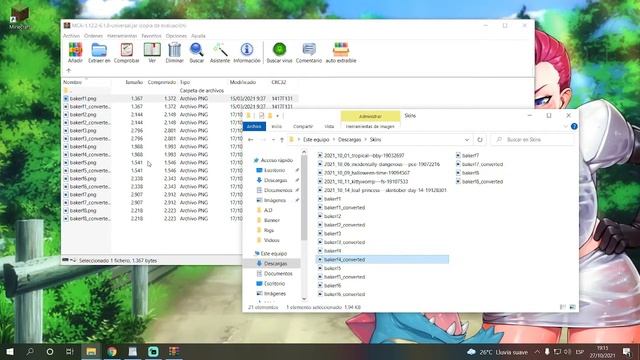
Task: Click the Extraer en toolbar icon
Action: click(99, 53)
